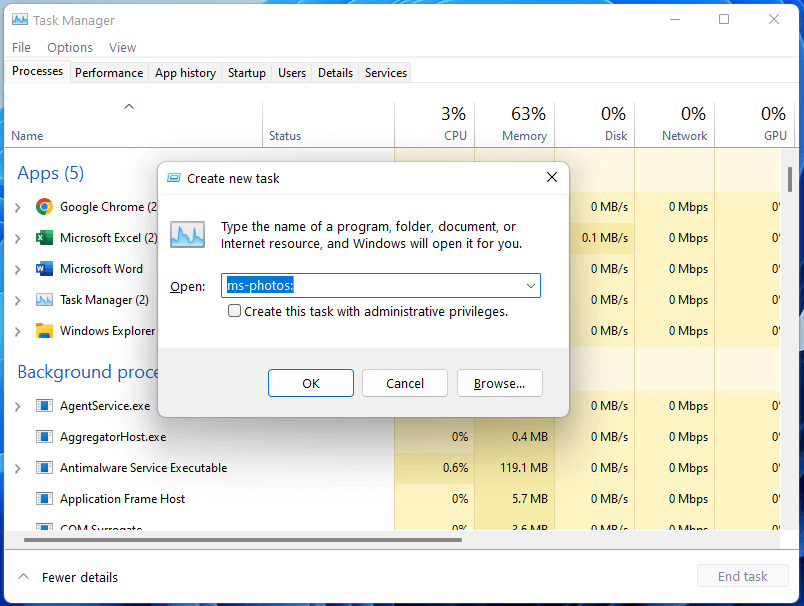This screenshot has width=804, height=606.
Task: Select the AggregatorHost.exe row name
Action: click(x=113, y=437)
